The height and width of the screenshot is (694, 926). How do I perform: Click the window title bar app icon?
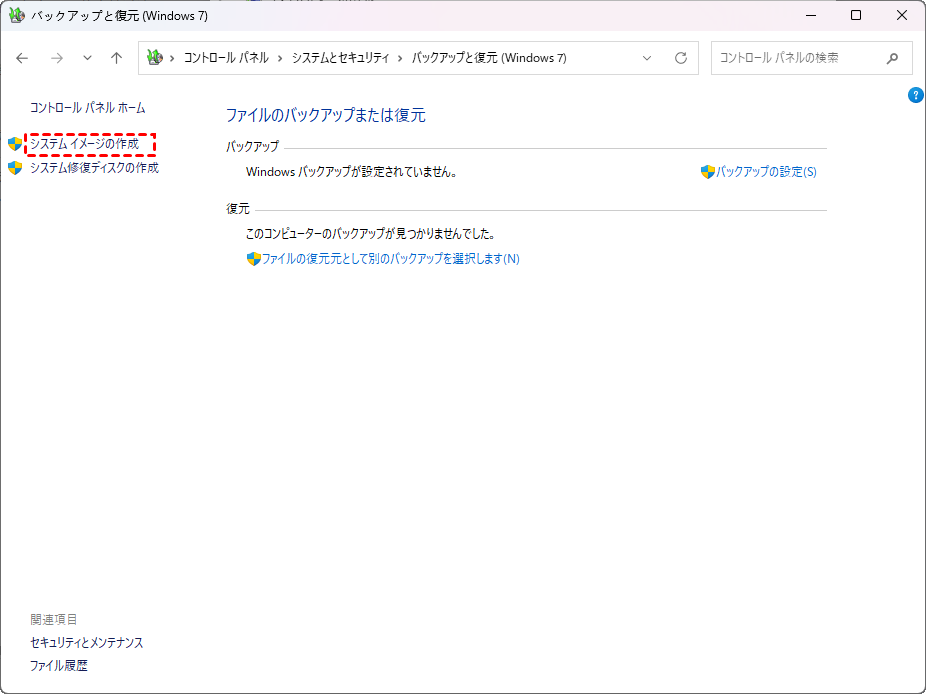pyautogui.click(x=16, y=15)
